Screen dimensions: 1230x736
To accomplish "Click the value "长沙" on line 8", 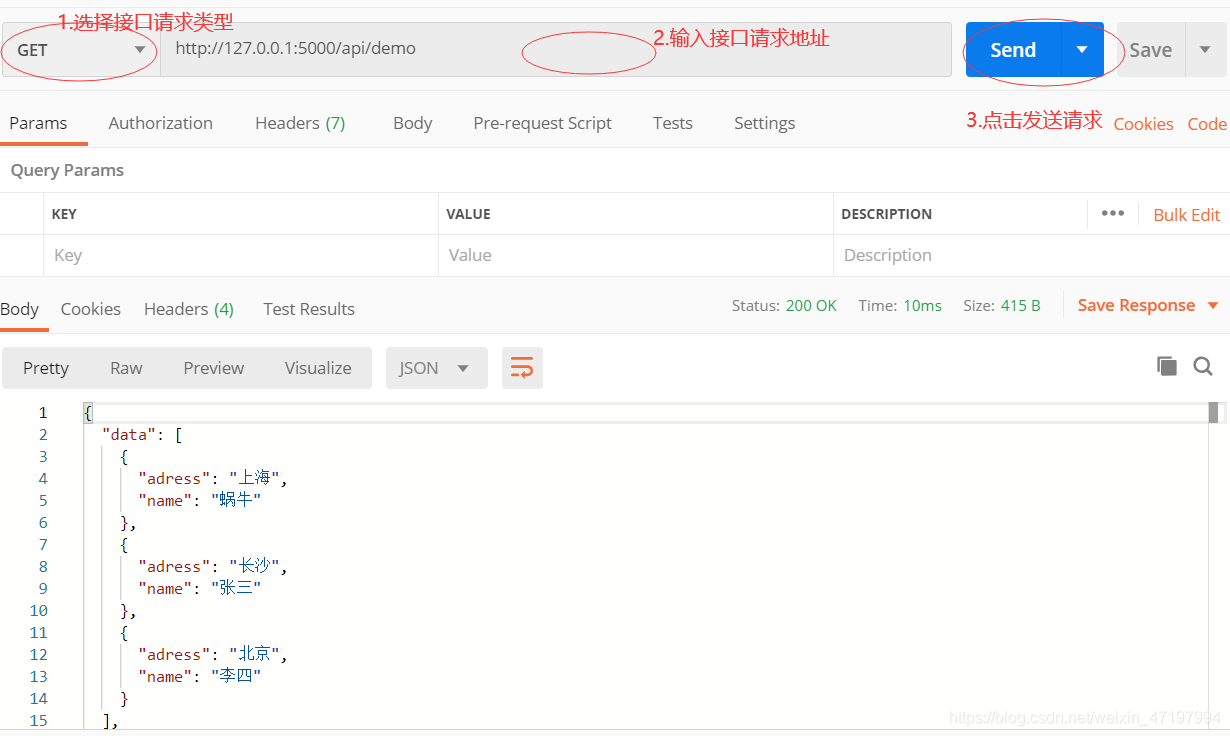I will click(x=254, y=566).
